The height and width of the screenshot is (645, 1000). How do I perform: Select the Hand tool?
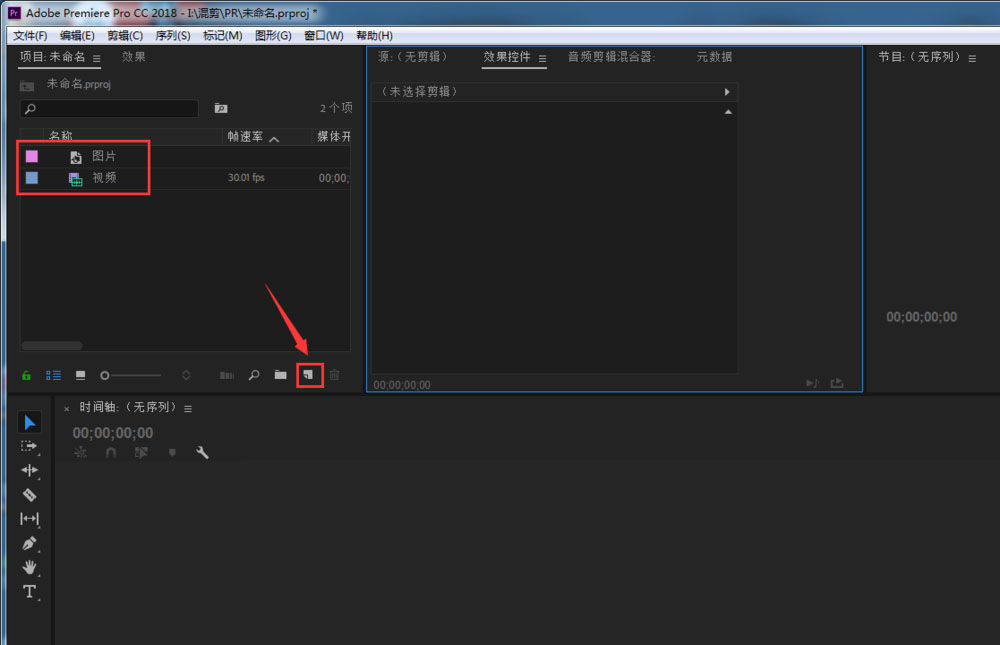29,567
